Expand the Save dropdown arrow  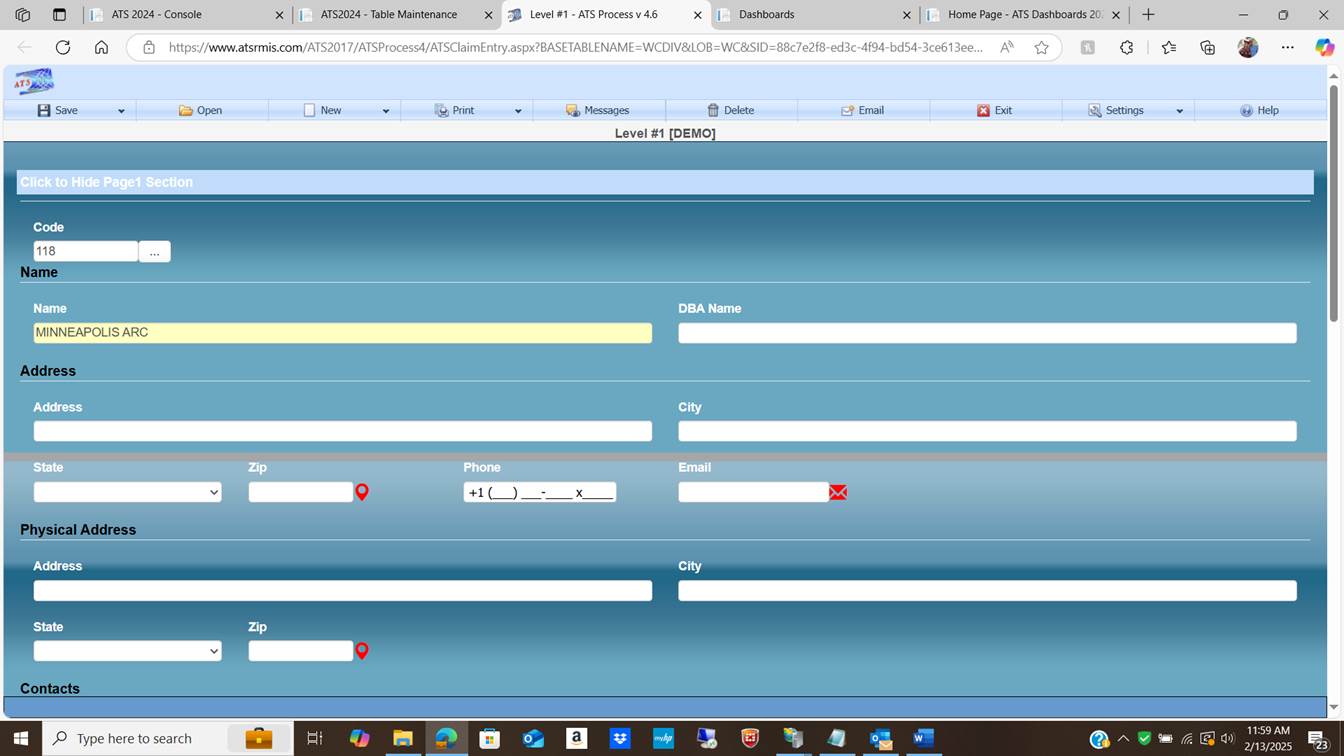pyautogui.click(x=121, y=111)
